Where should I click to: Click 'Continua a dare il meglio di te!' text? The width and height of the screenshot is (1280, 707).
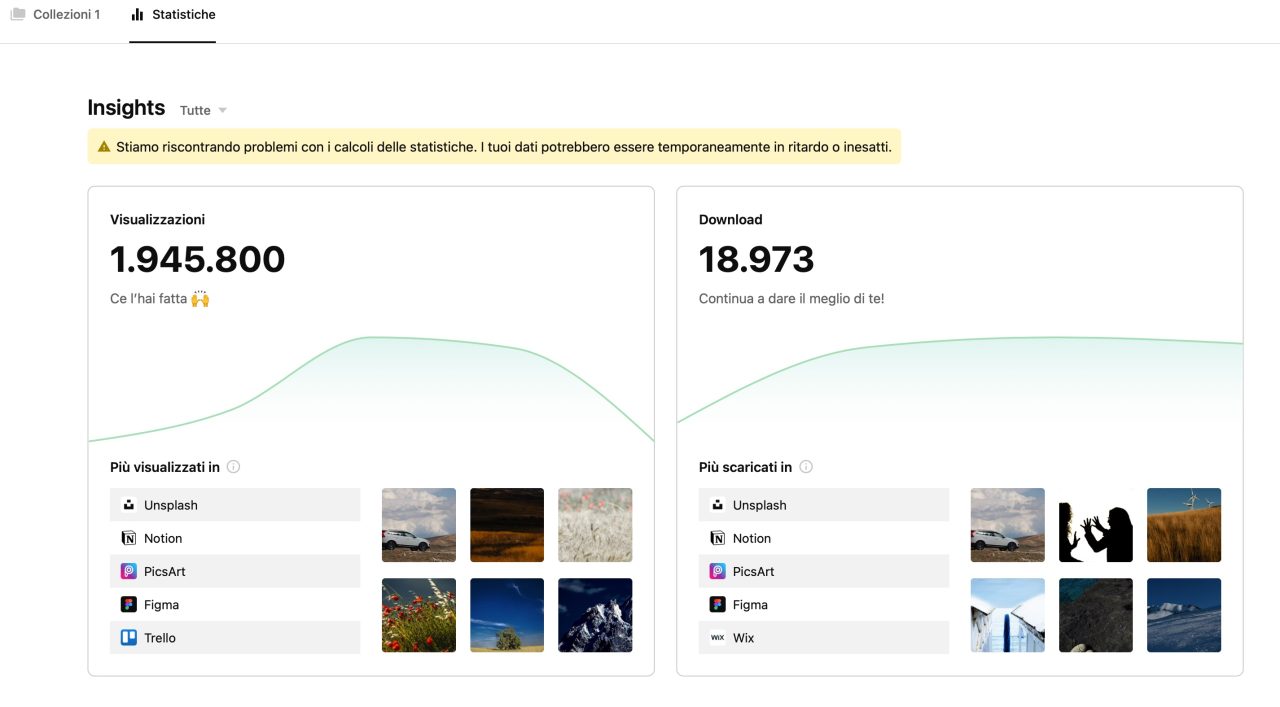tap(791, 298)
